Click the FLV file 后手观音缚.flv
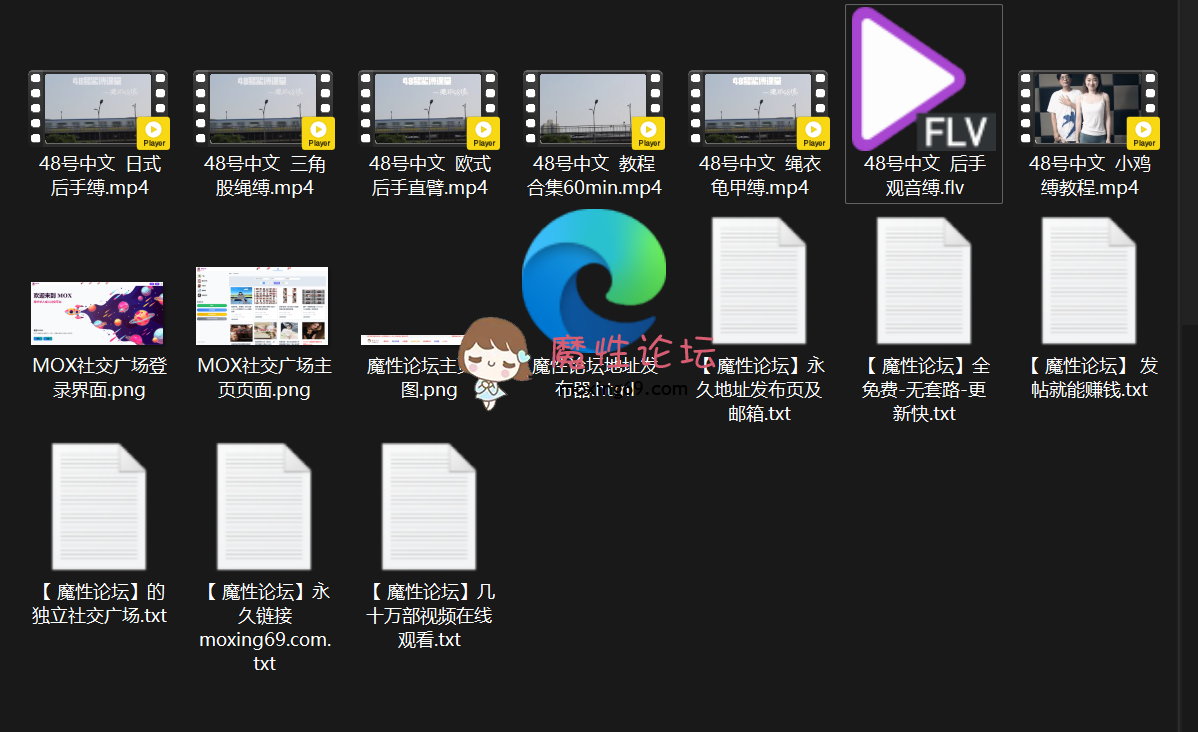Viewport: 1198px width, 732px height. pos(923,80)
